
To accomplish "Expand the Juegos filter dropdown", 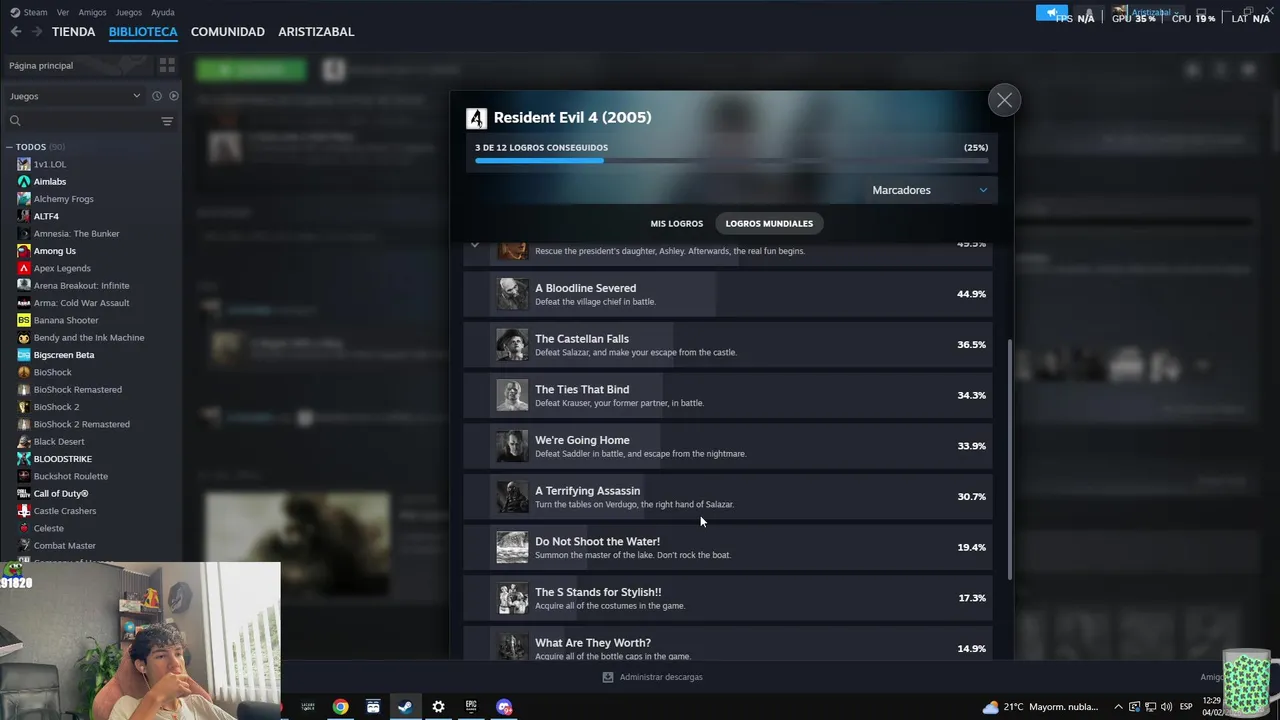I will click(x=75, y=96).
